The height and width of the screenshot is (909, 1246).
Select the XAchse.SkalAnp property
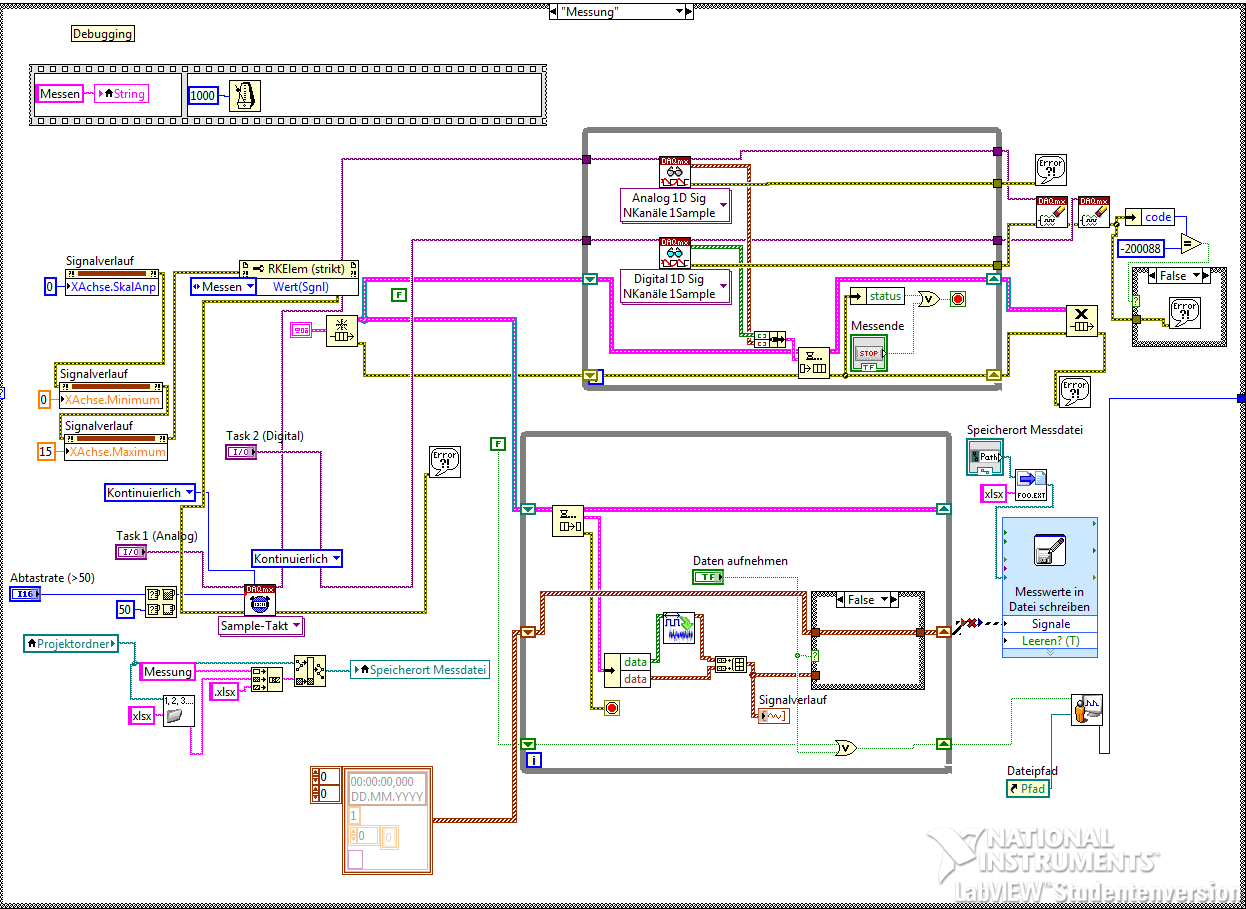pyautogui.click(x=113, y=287)
